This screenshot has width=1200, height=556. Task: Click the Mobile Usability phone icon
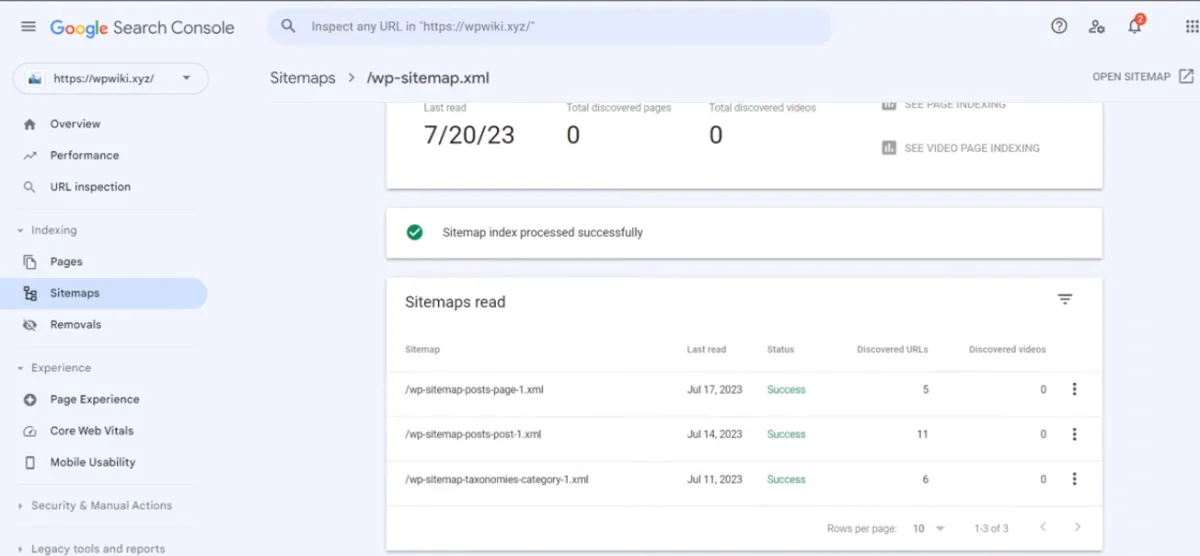(x=30, y=463)
